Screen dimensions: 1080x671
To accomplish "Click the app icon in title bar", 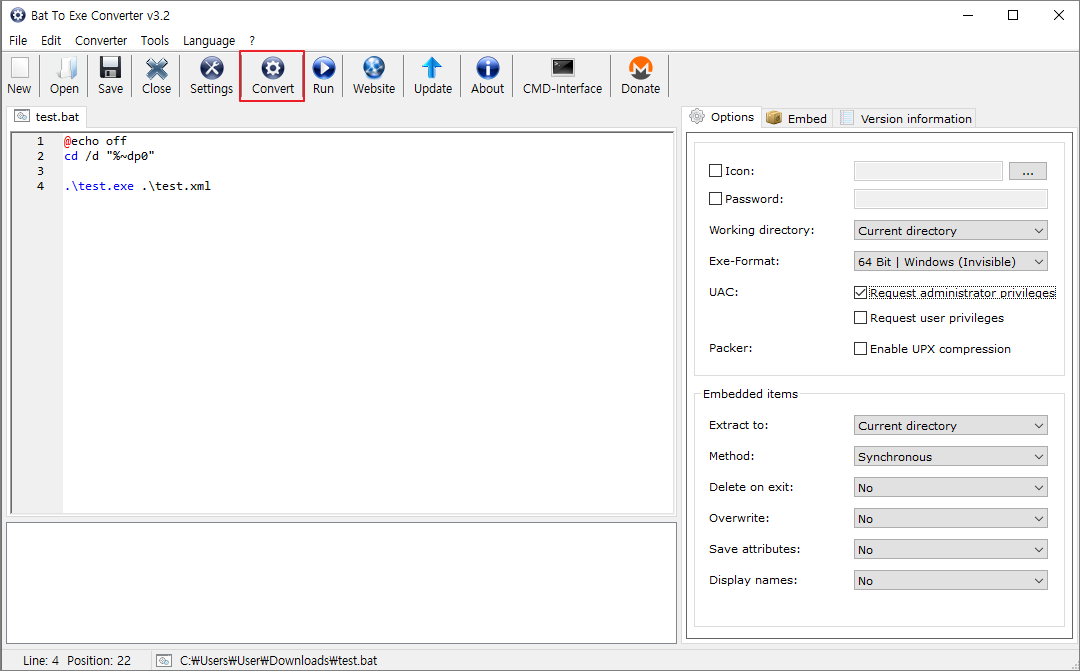I will (18, 15).
